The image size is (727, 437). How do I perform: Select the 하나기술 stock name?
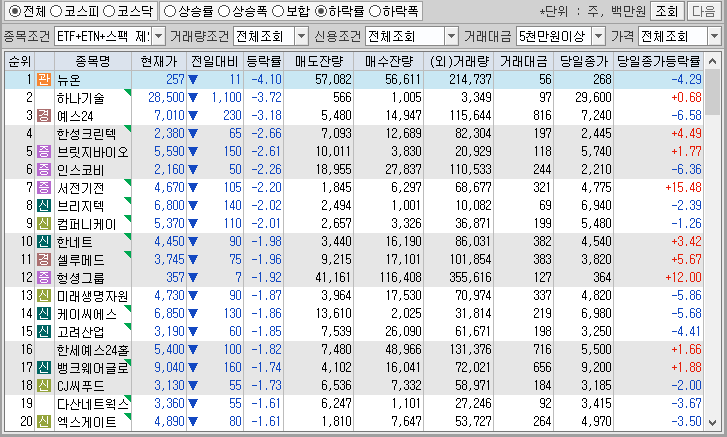click(81, 98)
